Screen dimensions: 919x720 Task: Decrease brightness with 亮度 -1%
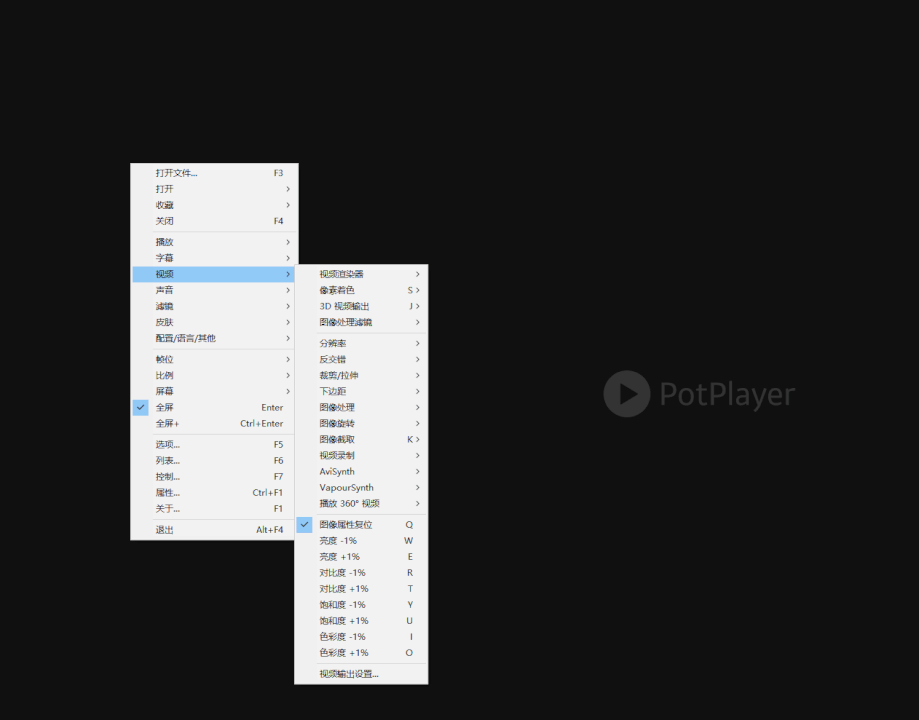point(361,541)
